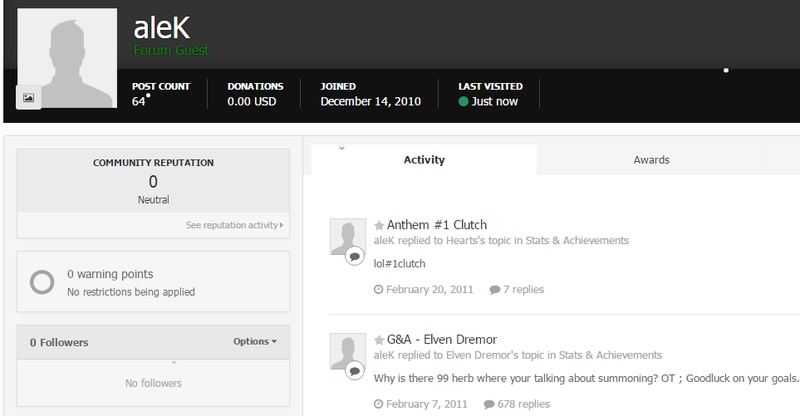Screen dimensions: 800x416
Task: Click the clock icon beside February 20, 2011
Action: pos(378,290)
